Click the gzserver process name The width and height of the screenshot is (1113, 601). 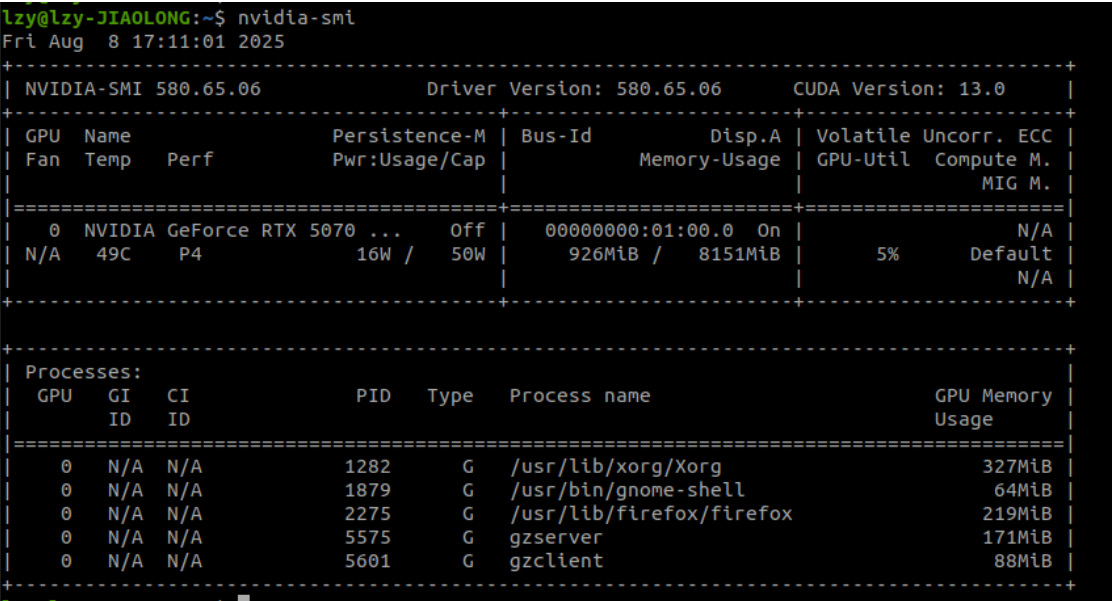[x=556, y=537]
